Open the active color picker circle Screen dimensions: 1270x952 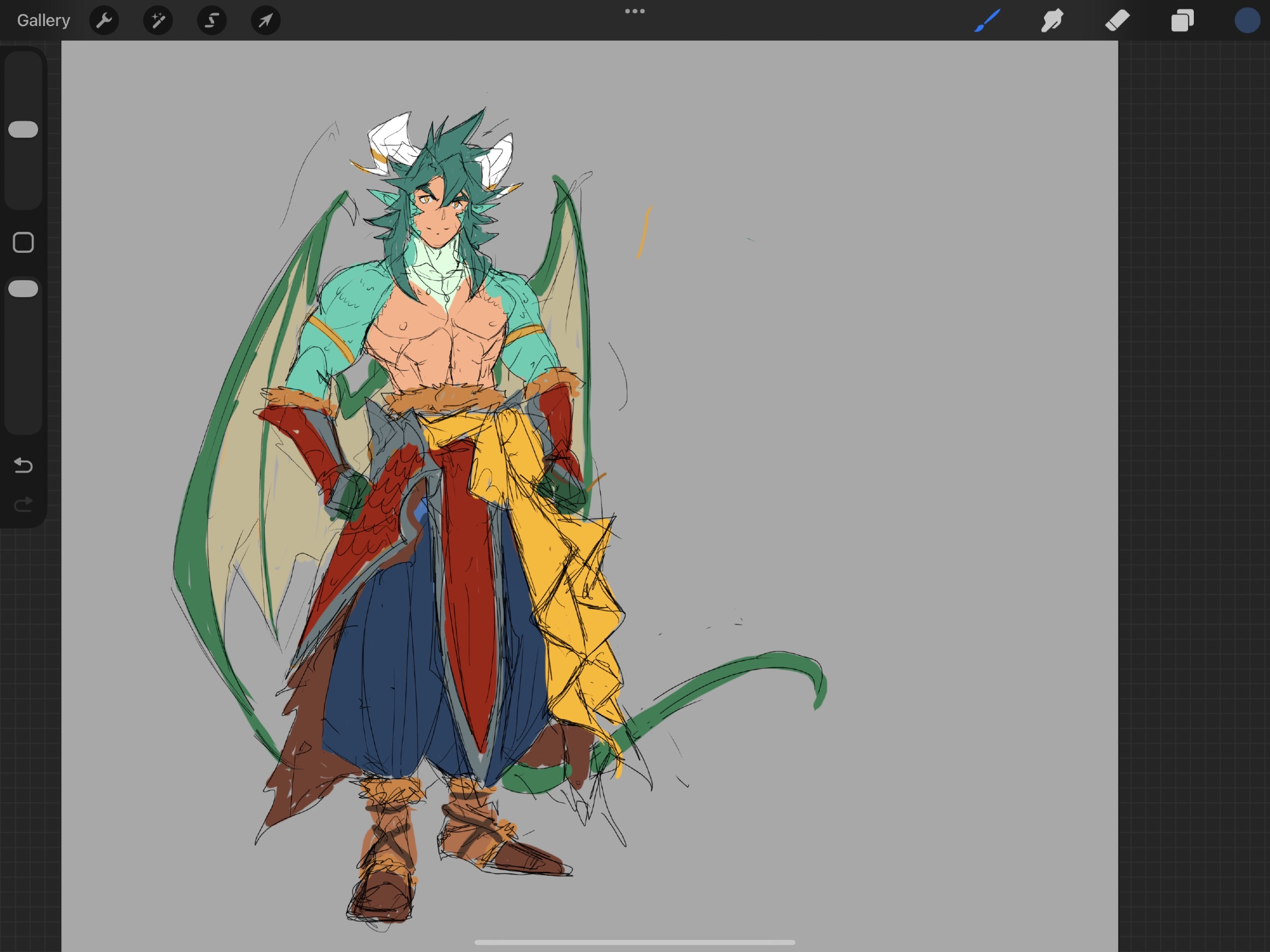point(1247,20)
